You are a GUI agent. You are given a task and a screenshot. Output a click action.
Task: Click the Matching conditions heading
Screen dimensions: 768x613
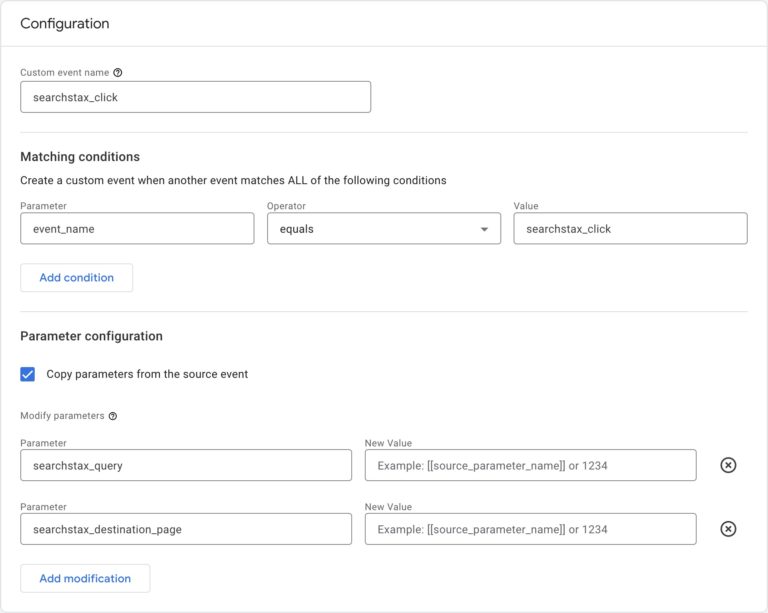pos(80,157)
